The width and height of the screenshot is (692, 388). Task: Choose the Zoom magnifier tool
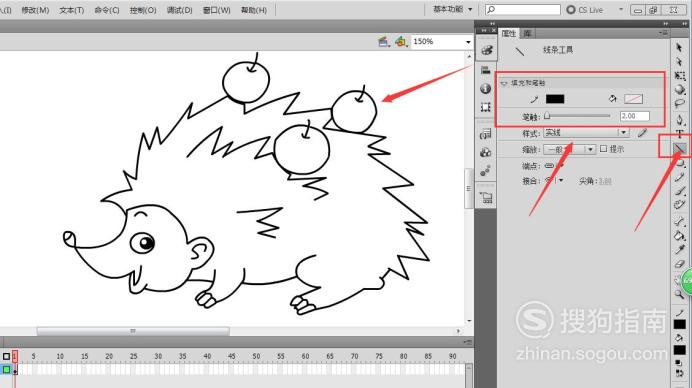click(679, 294)
